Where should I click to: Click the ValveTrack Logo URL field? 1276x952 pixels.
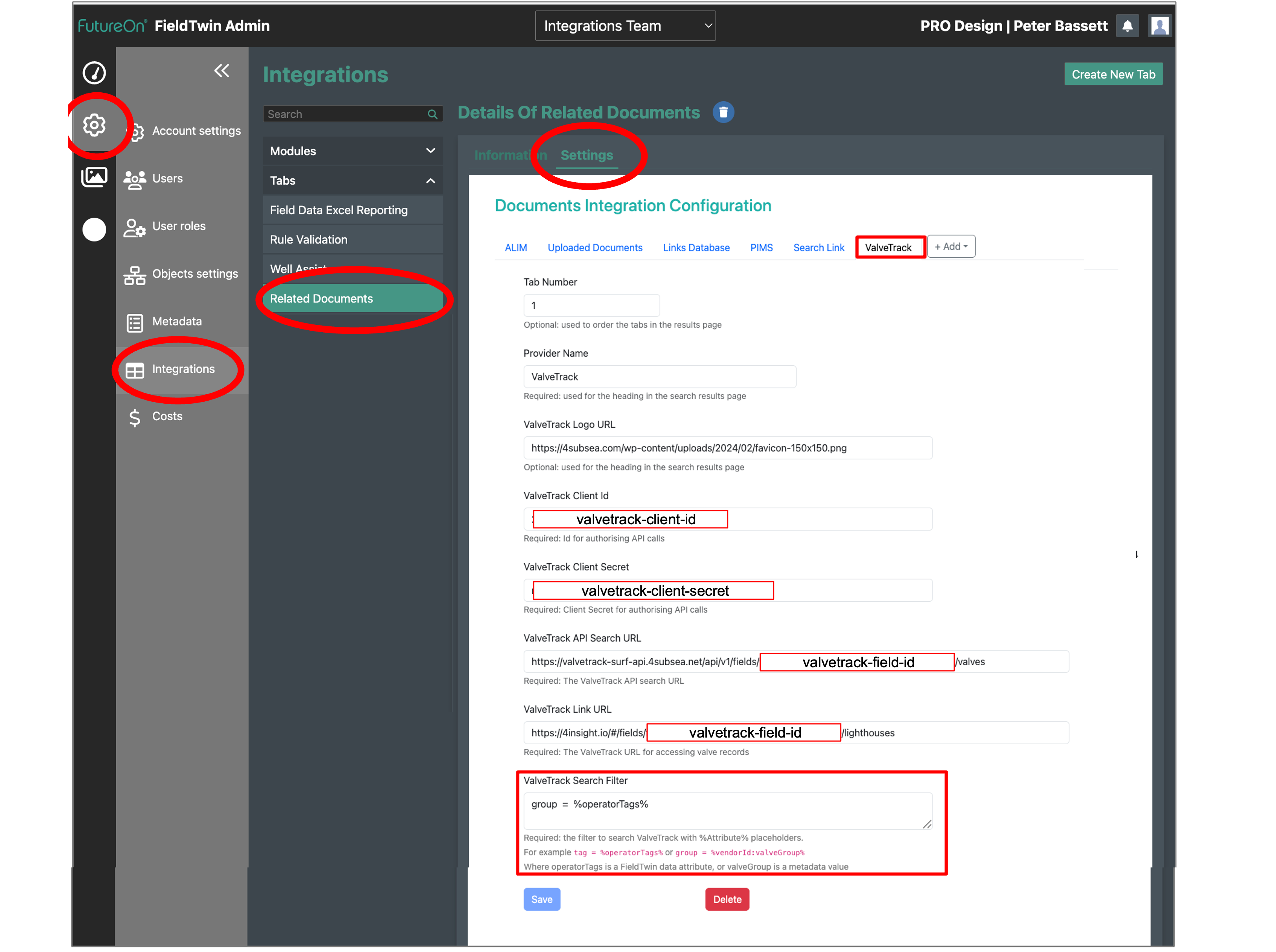click(727, 448)
